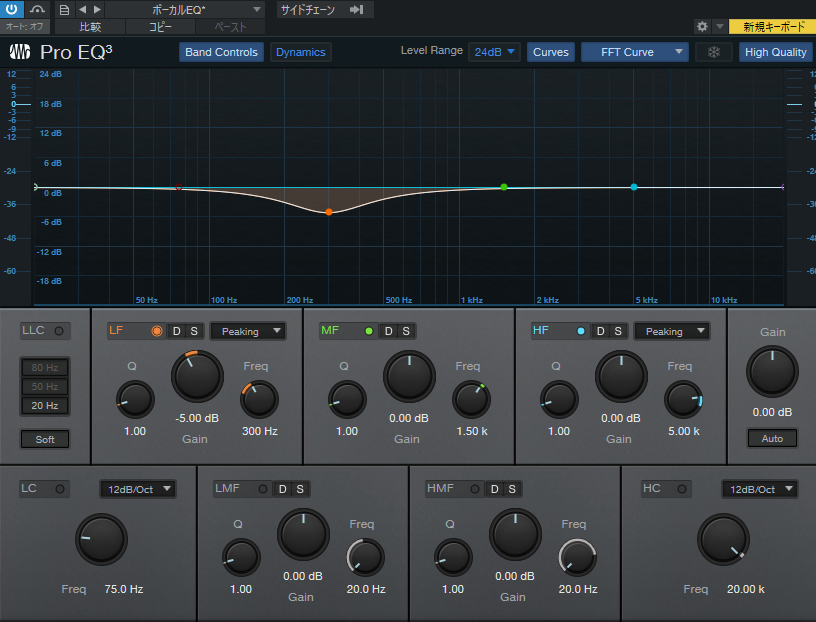Open the preset file document icon

[64, 9]
